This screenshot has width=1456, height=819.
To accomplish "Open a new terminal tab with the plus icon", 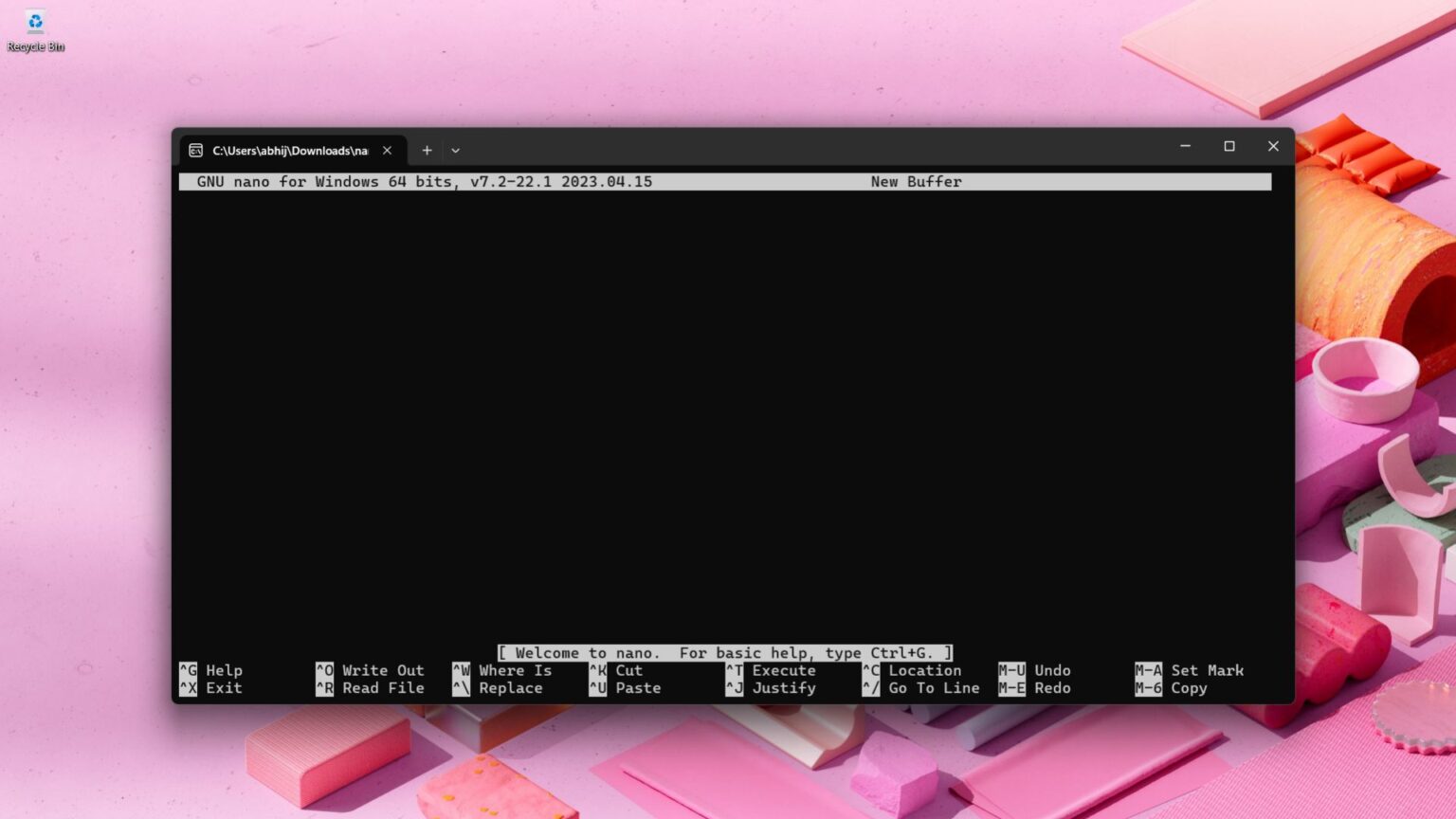I will coord(427,150).
